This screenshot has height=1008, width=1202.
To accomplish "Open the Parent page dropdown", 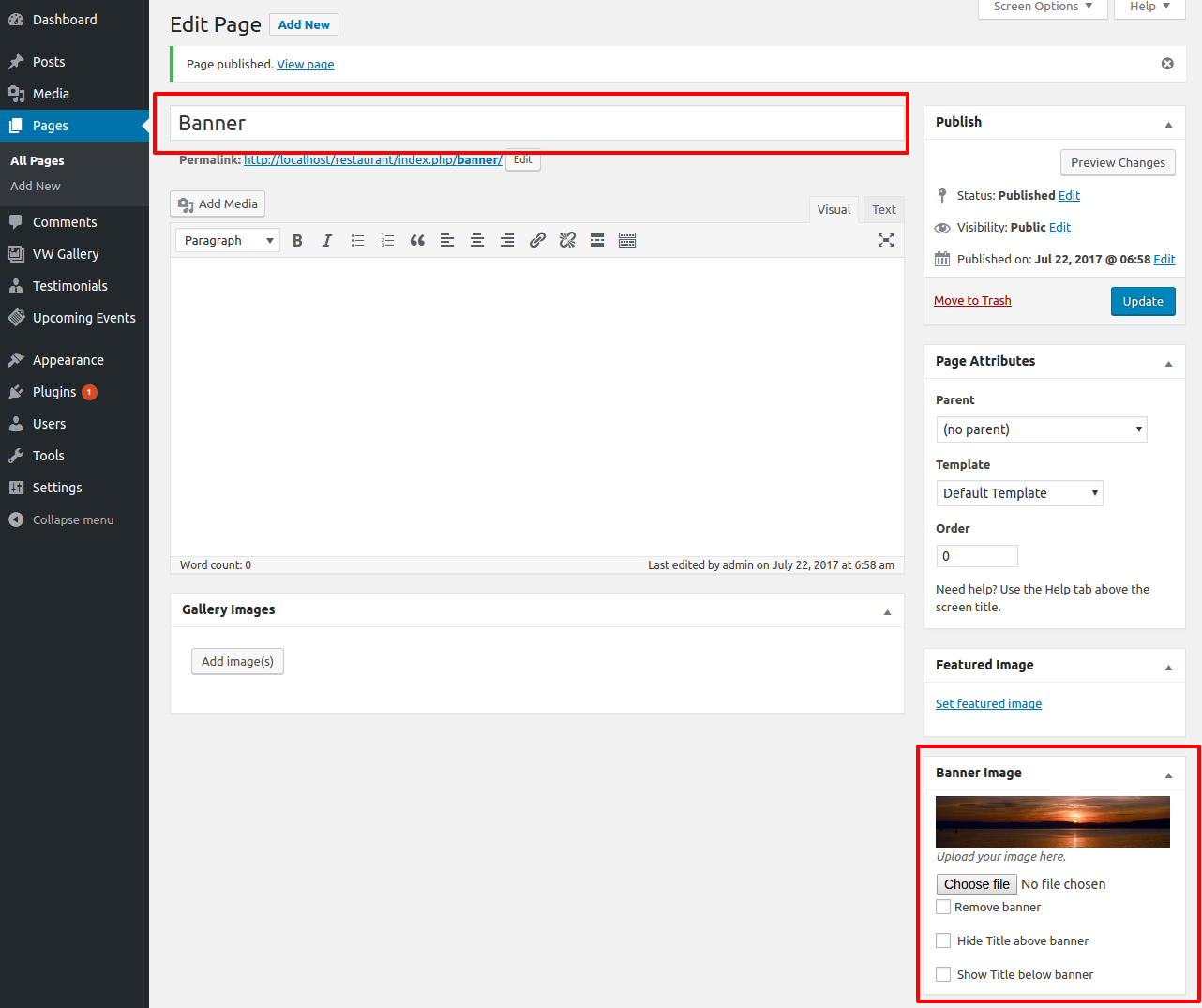I will [x=1041, y=429].
